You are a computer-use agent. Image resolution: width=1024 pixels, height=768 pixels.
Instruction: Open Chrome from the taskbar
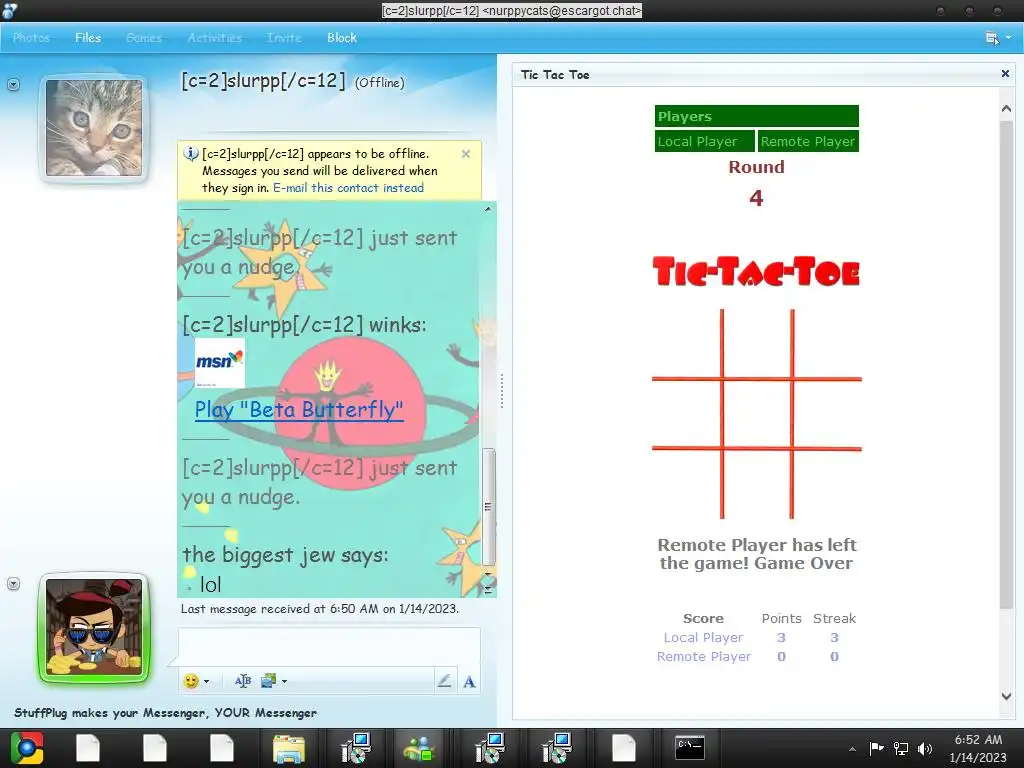pyautogui.click(x=27, y=748)
